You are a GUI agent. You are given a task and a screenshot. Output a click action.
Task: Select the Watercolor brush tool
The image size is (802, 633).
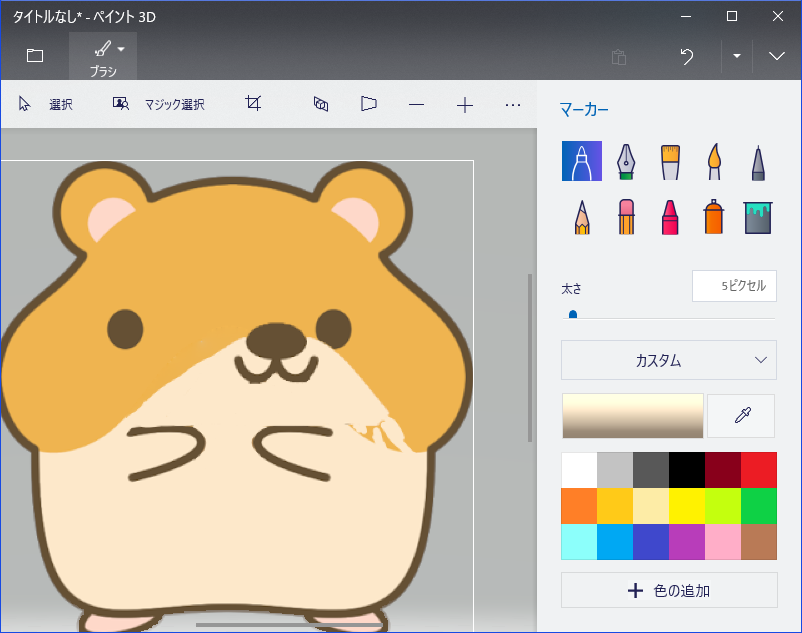coord(715,162)
